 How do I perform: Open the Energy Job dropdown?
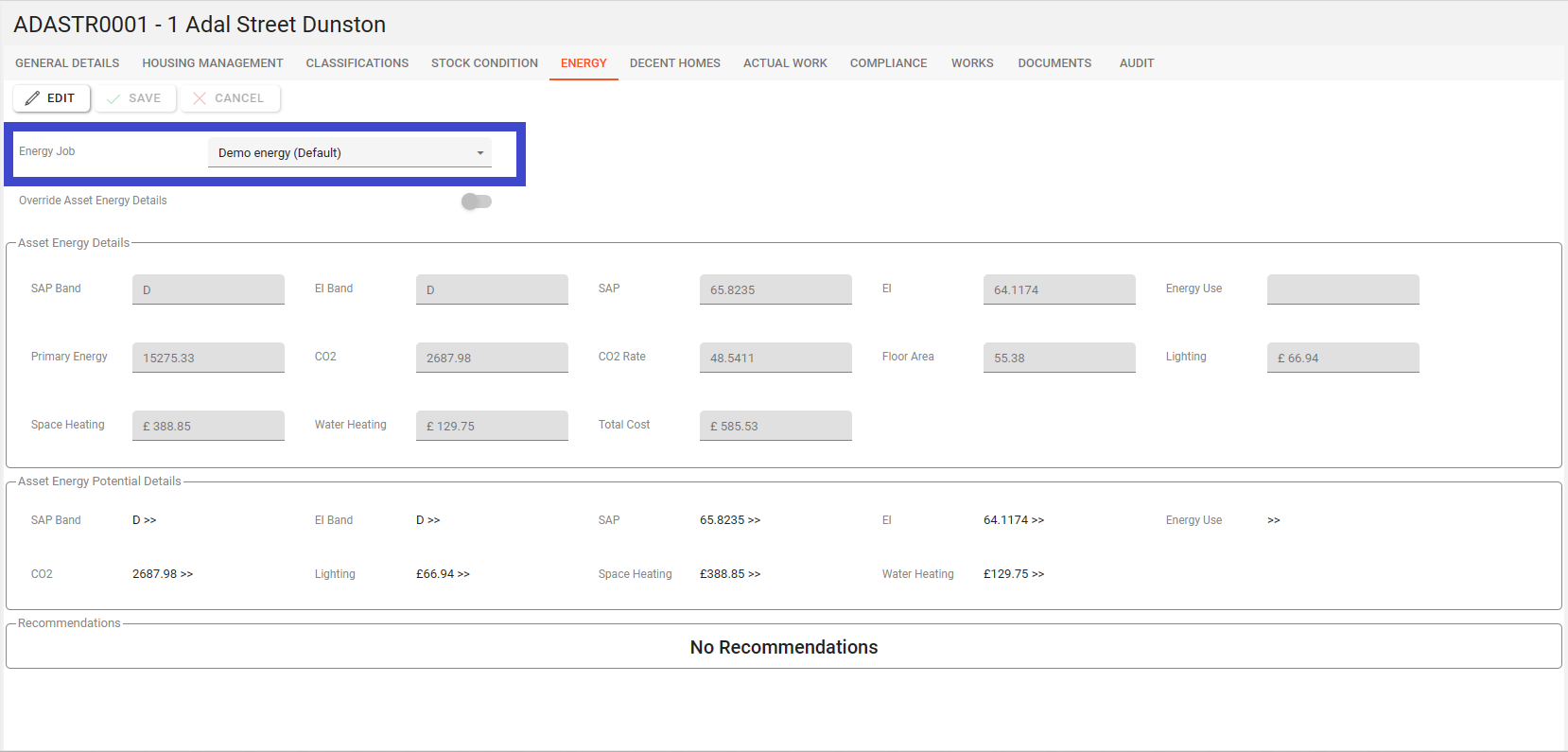coord(340,152)
